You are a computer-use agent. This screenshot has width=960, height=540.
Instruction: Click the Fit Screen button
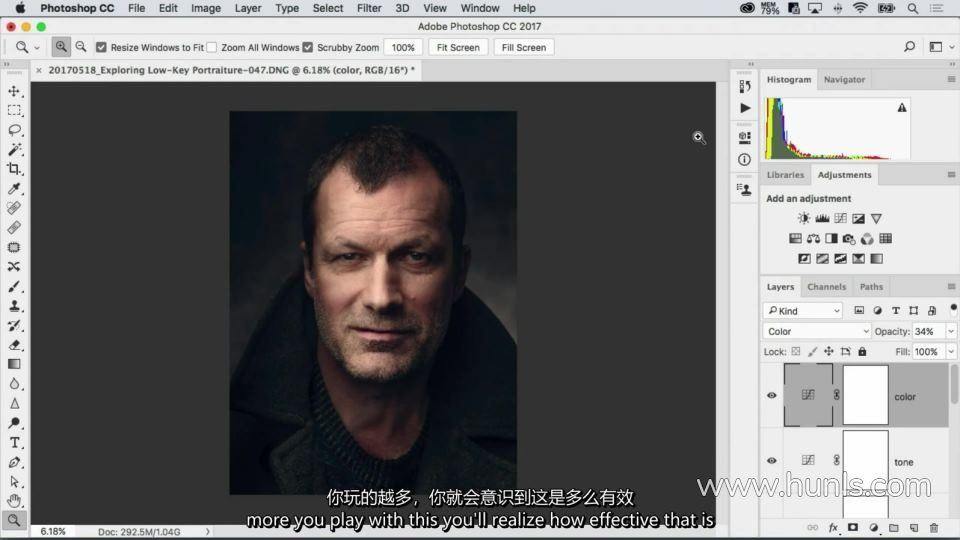click(458, 47)
